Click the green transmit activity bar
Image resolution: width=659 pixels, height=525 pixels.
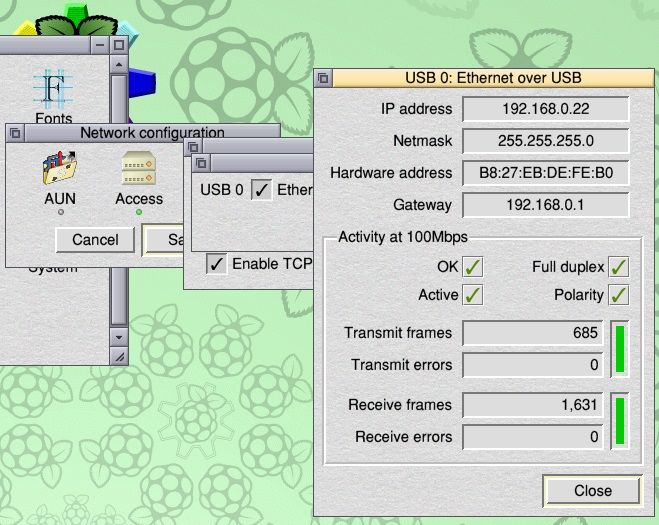pyautogui.click(x=620, y=349)
